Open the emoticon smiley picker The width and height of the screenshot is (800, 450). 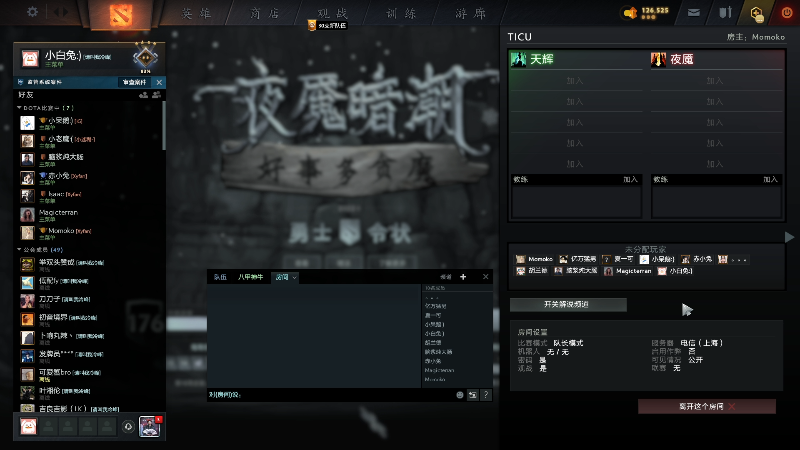point(460,394)
